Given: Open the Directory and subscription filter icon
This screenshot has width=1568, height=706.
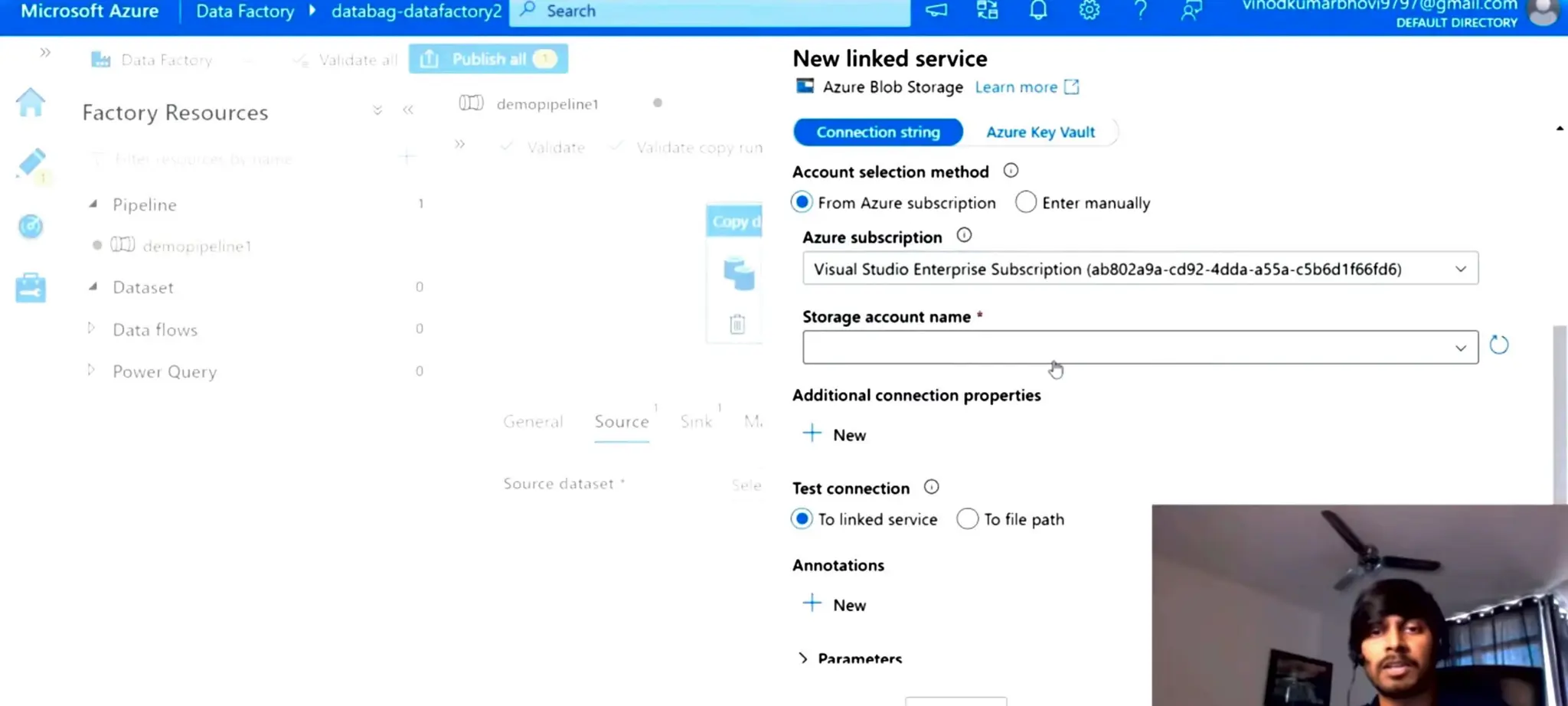Looking at the screenshot, I should click(x=987, y=11).
